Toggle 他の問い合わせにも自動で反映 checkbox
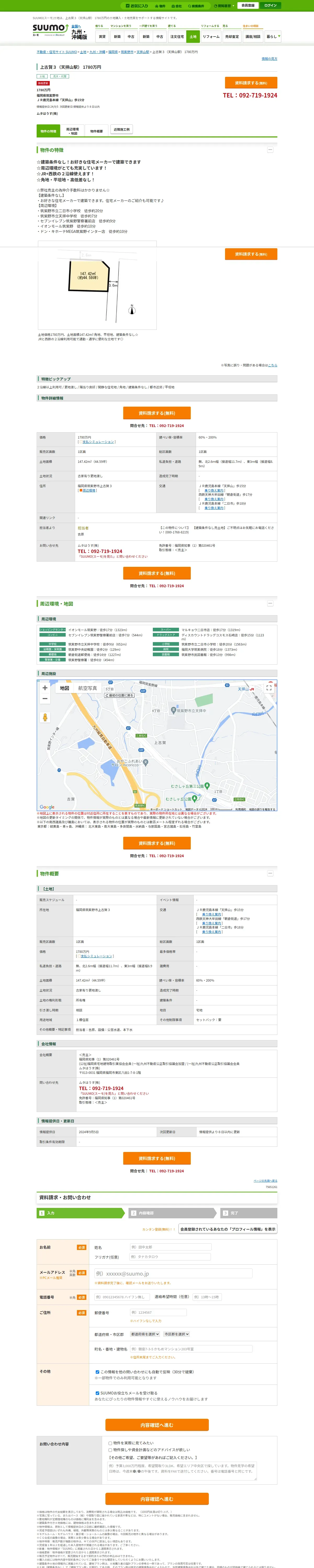This screenshot has height=1568, width=314. (x=98, y=1372)
